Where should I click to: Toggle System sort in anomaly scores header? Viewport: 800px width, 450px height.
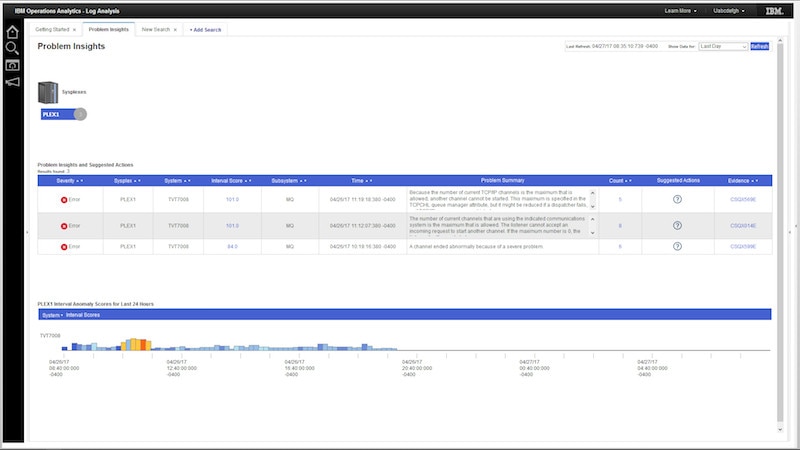[52, 315]
